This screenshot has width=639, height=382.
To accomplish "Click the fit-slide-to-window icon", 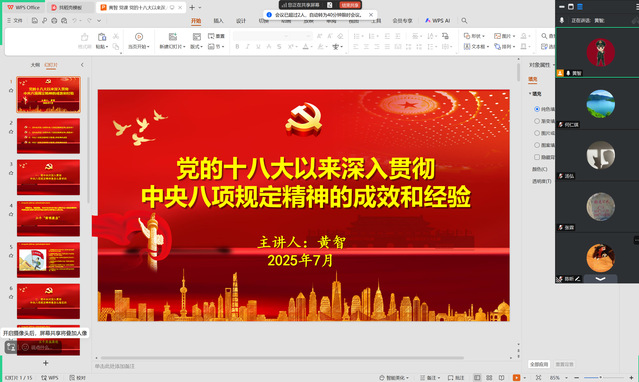I will click(538, 378).
